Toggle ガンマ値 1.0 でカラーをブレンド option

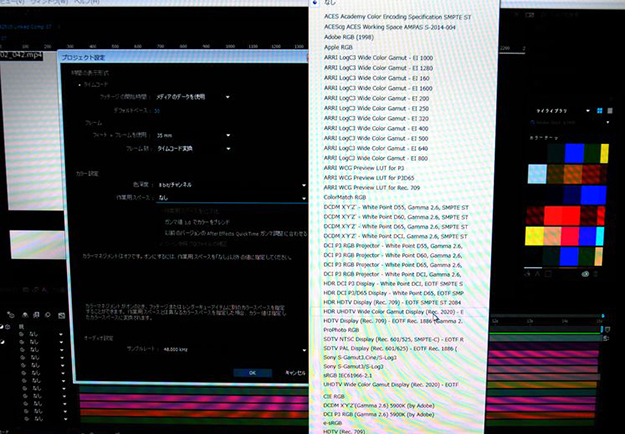coord(197,222)
